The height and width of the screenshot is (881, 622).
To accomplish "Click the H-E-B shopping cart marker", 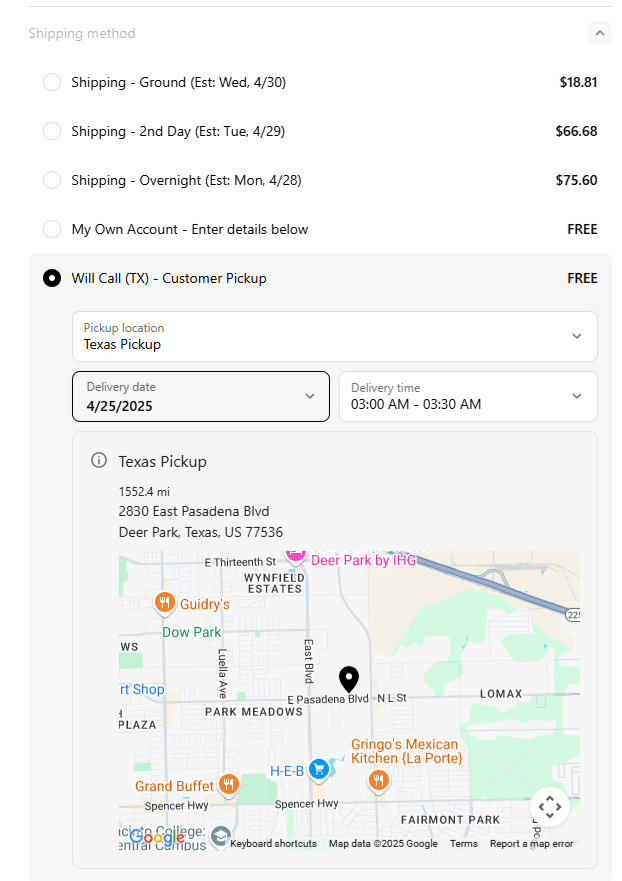I will [318, 769].
